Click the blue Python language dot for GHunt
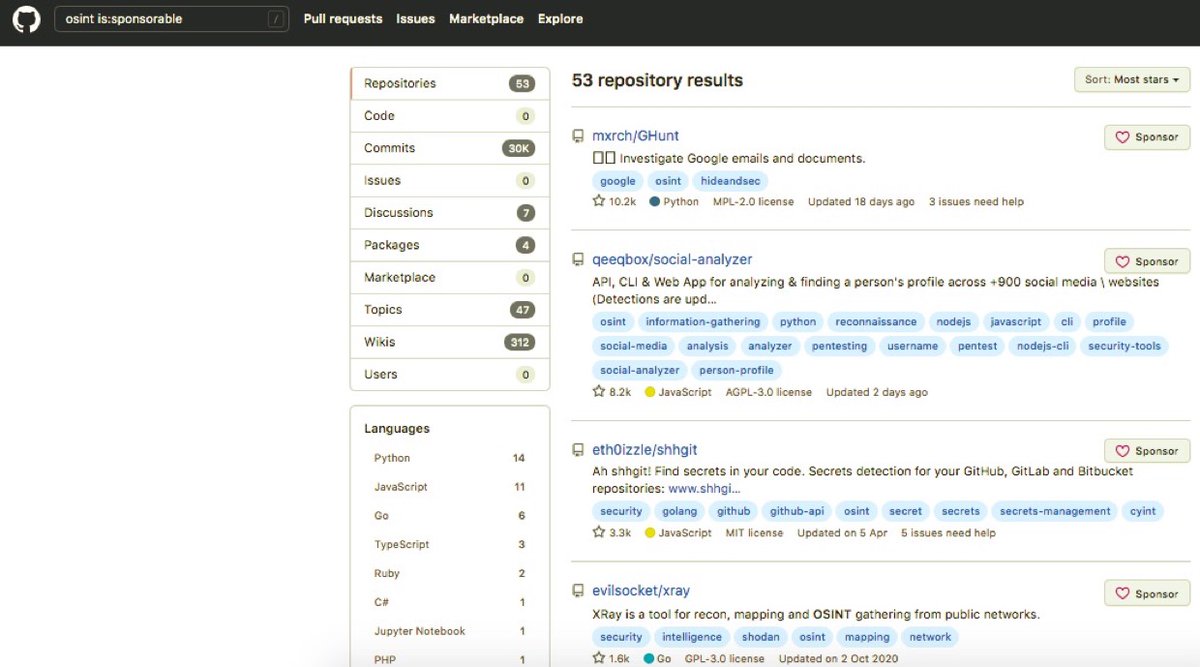The width and height of the screenshot is (1200, 667). click(x=654, y=201)
